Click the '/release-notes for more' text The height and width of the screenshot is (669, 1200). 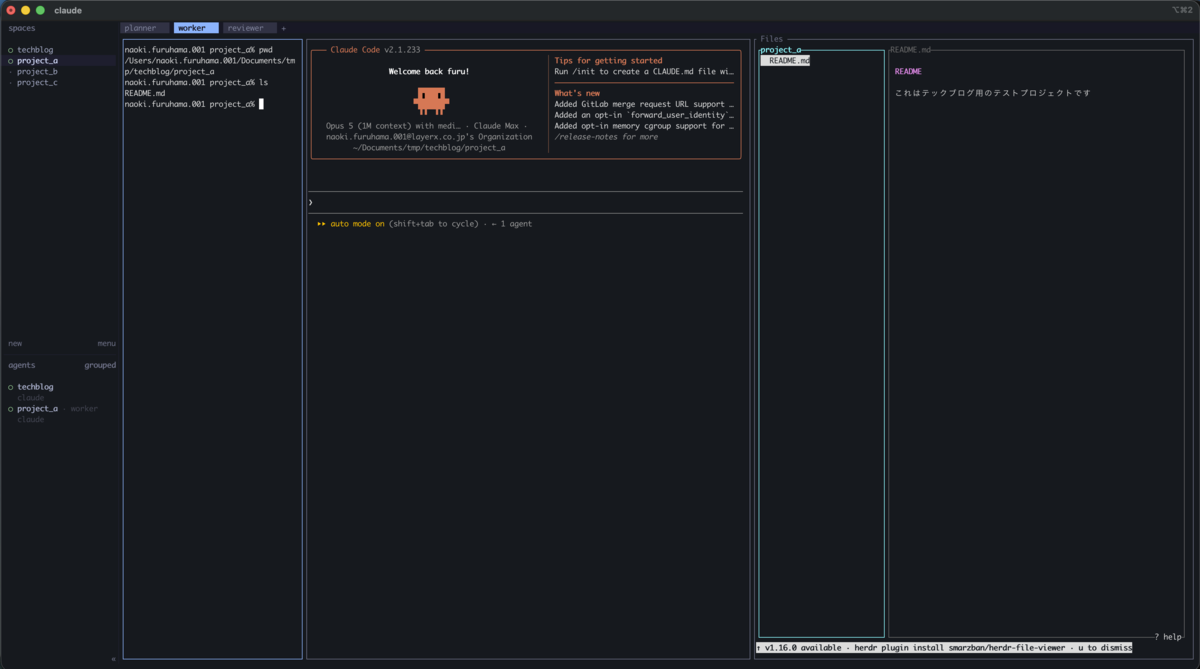coord(606,137)
